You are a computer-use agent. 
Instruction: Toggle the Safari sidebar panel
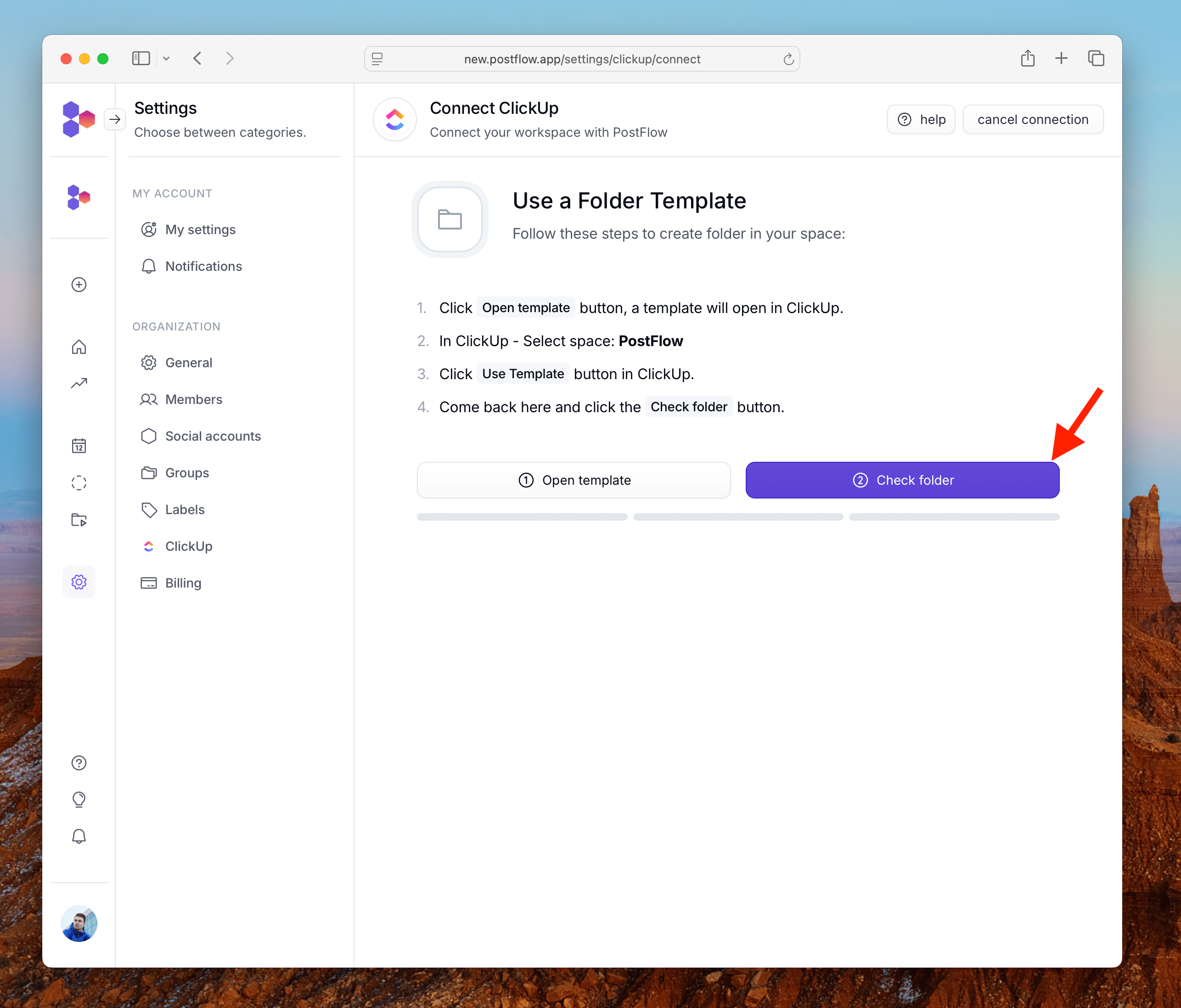(141, 59)
